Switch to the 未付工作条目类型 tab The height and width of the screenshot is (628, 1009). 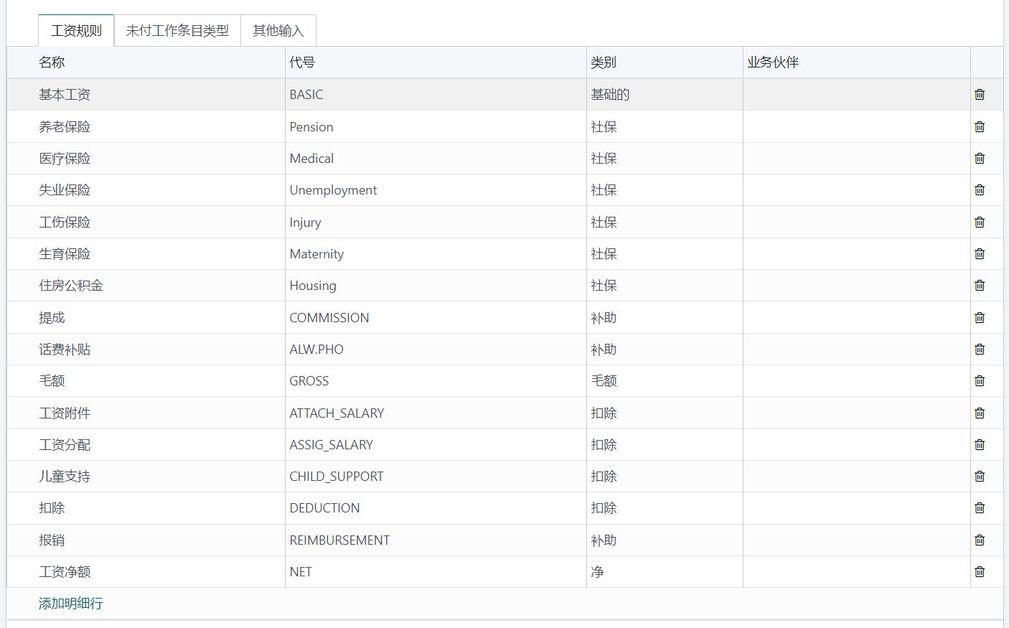(177, 31)
